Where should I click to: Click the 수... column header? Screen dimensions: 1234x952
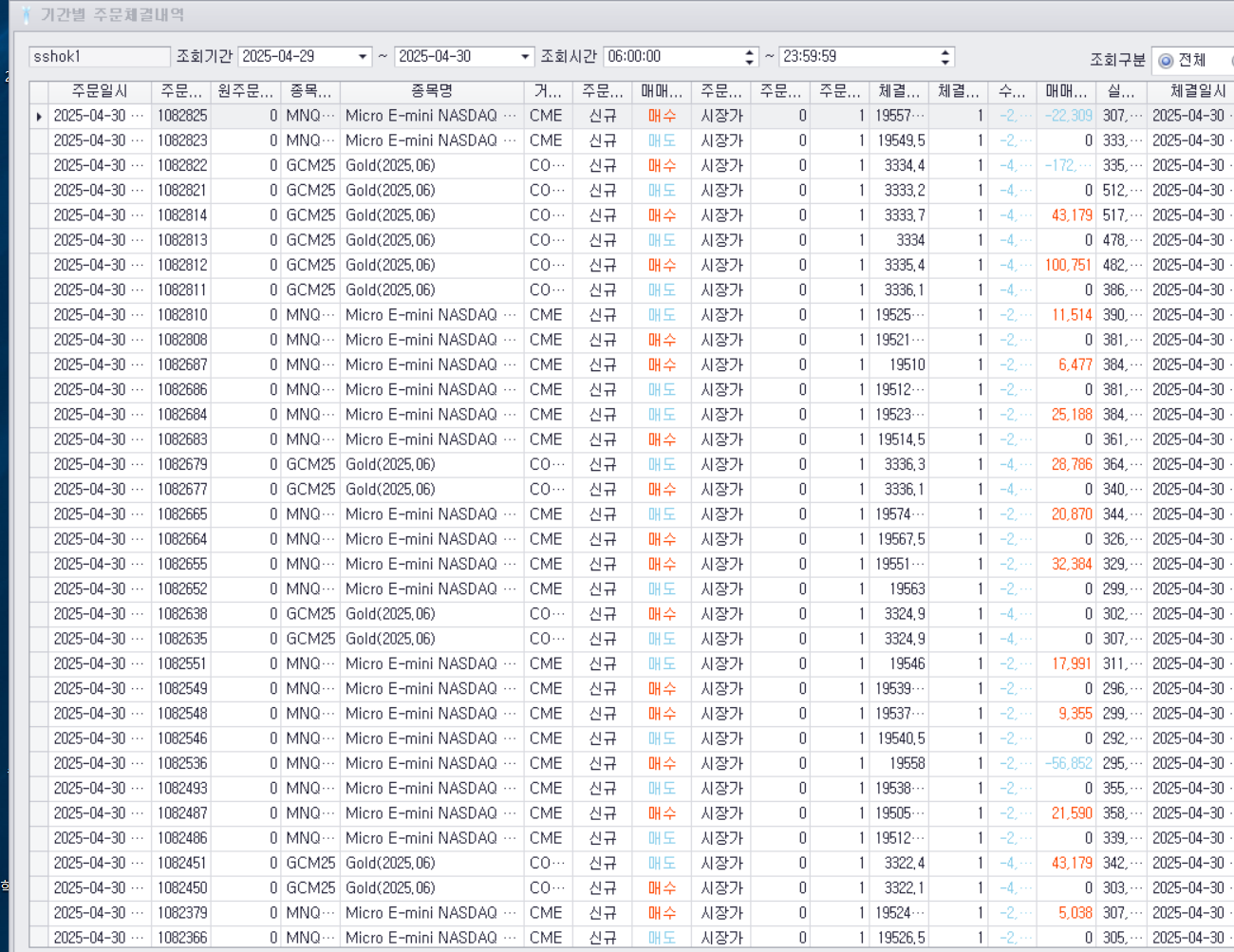(x=1012, y=91)
